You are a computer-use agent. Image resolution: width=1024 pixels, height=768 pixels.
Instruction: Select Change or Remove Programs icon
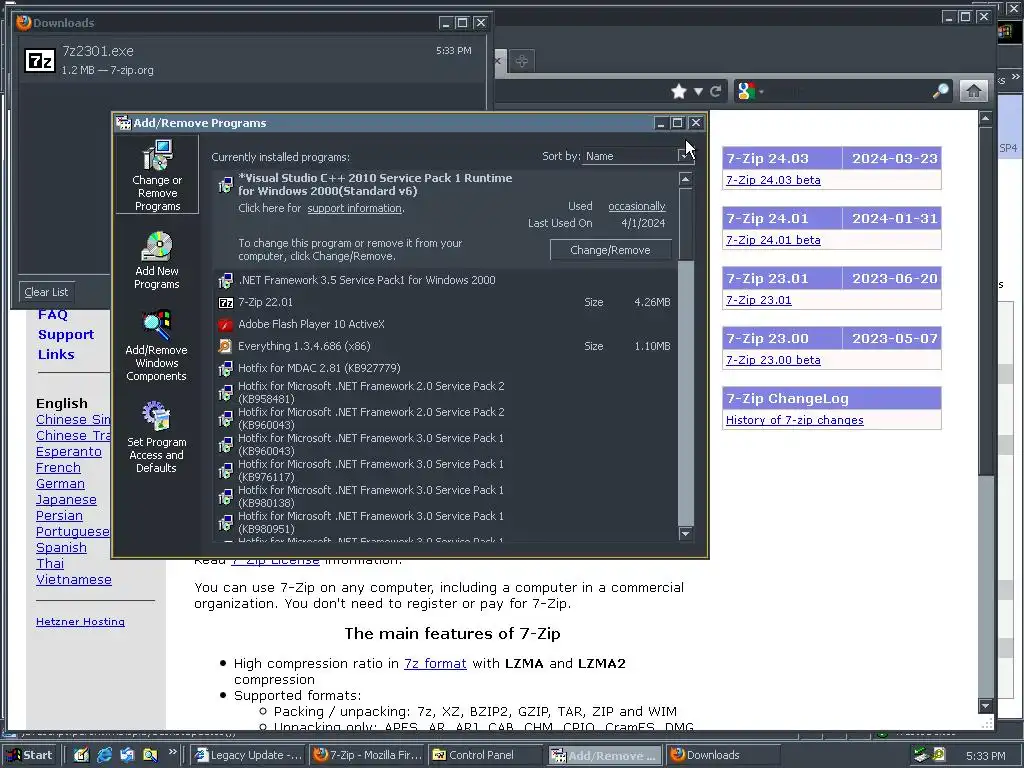(x=157, y=174)
